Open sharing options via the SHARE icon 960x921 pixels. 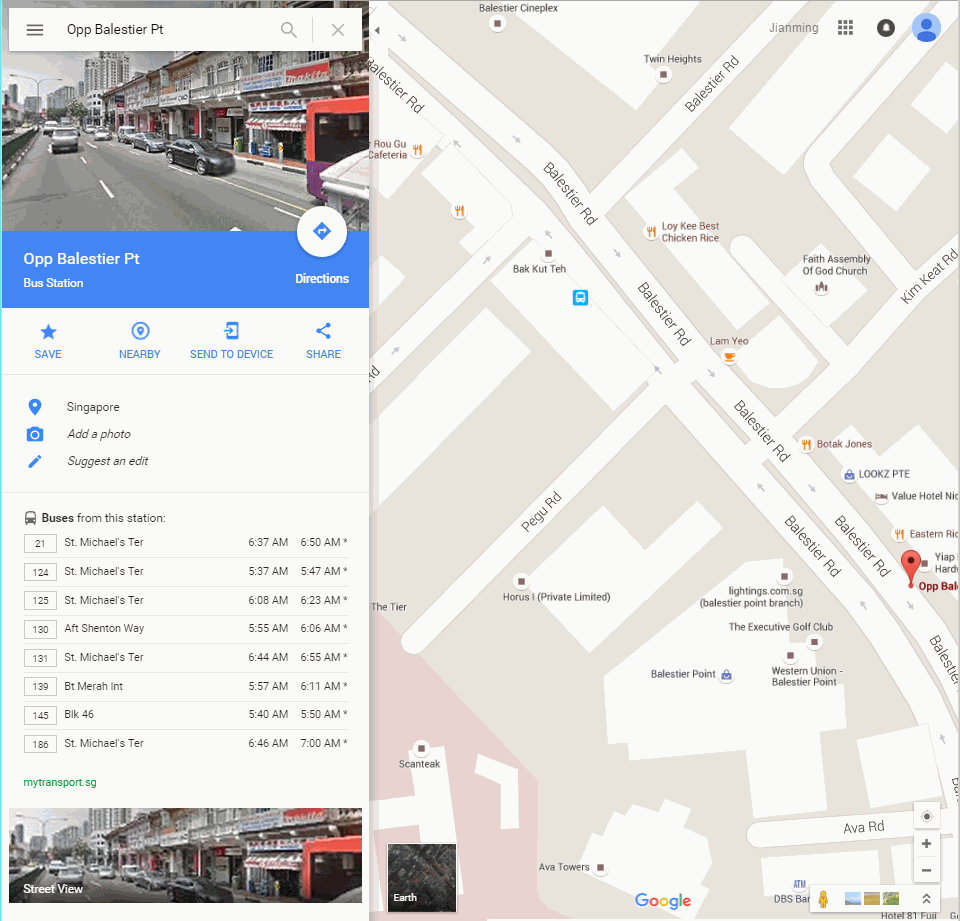pos(323,330)
